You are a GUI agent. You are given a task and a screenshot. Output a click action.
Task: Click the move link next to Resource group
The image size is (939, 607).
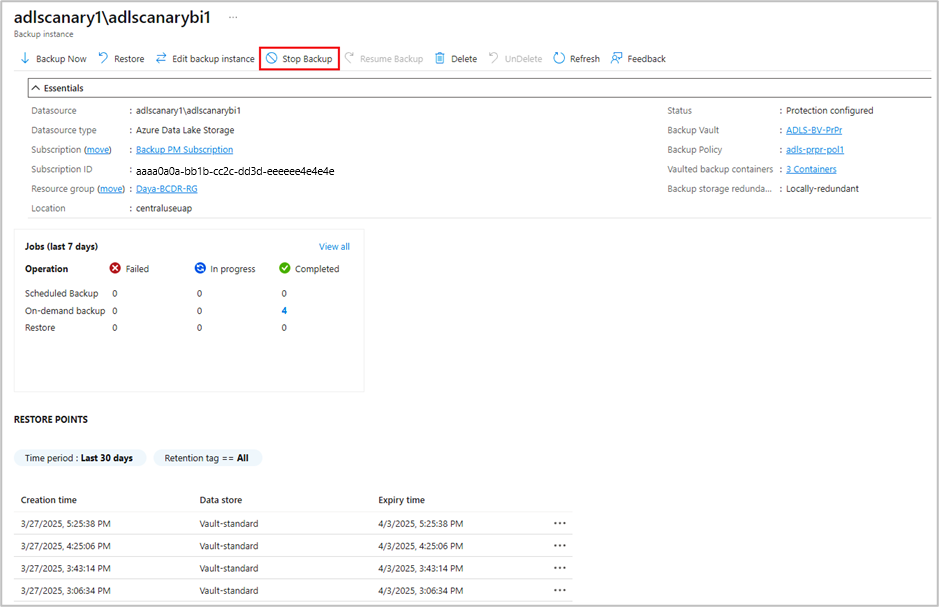coord(111,189)
